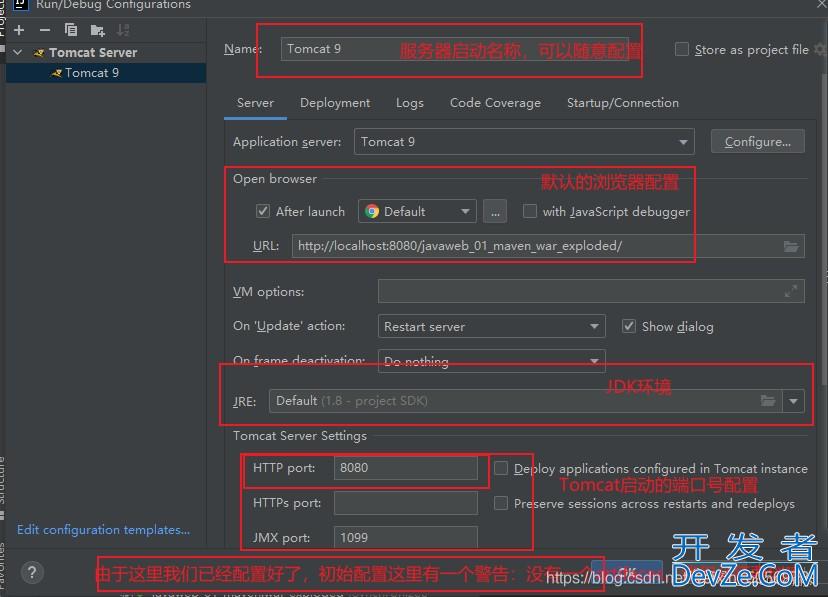This screenshot has width=828, height=597.
Task: Switch to the Logs tab
Action: click(x=410, y=103)
